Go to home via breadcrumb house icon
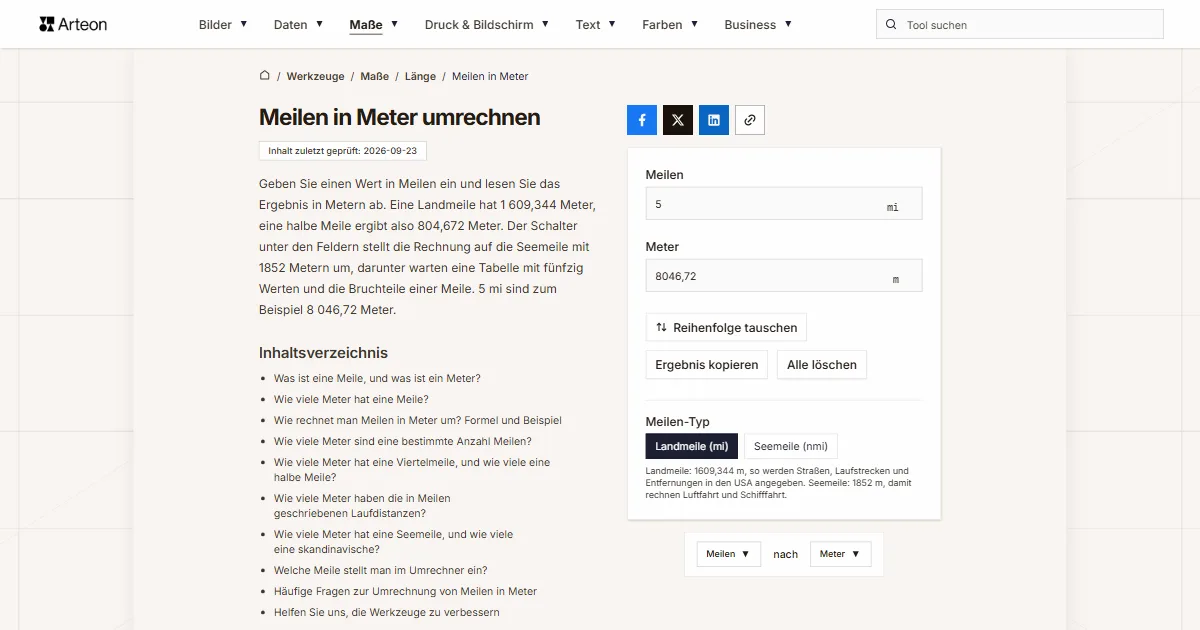The image size is (1200, 630). [265, 76]
